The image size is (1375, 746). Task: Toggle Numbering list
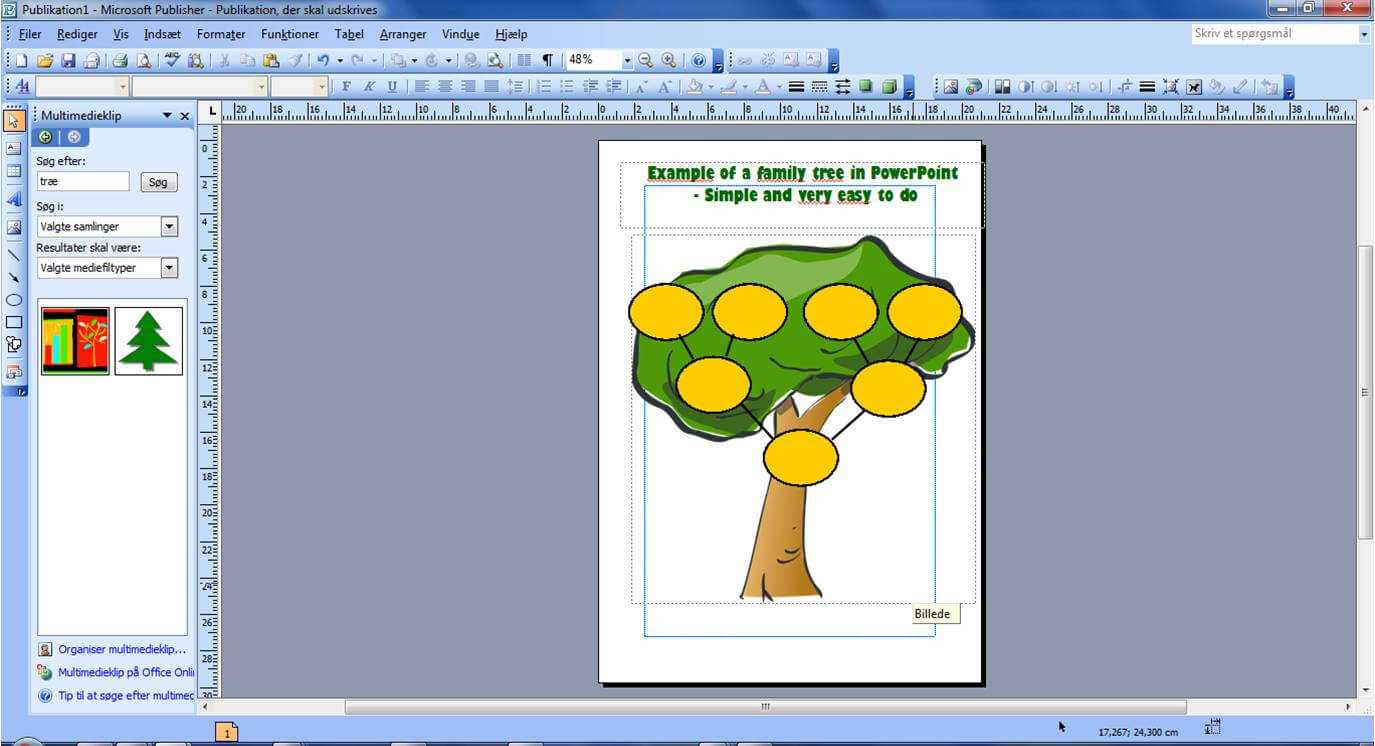coord(544,87)
